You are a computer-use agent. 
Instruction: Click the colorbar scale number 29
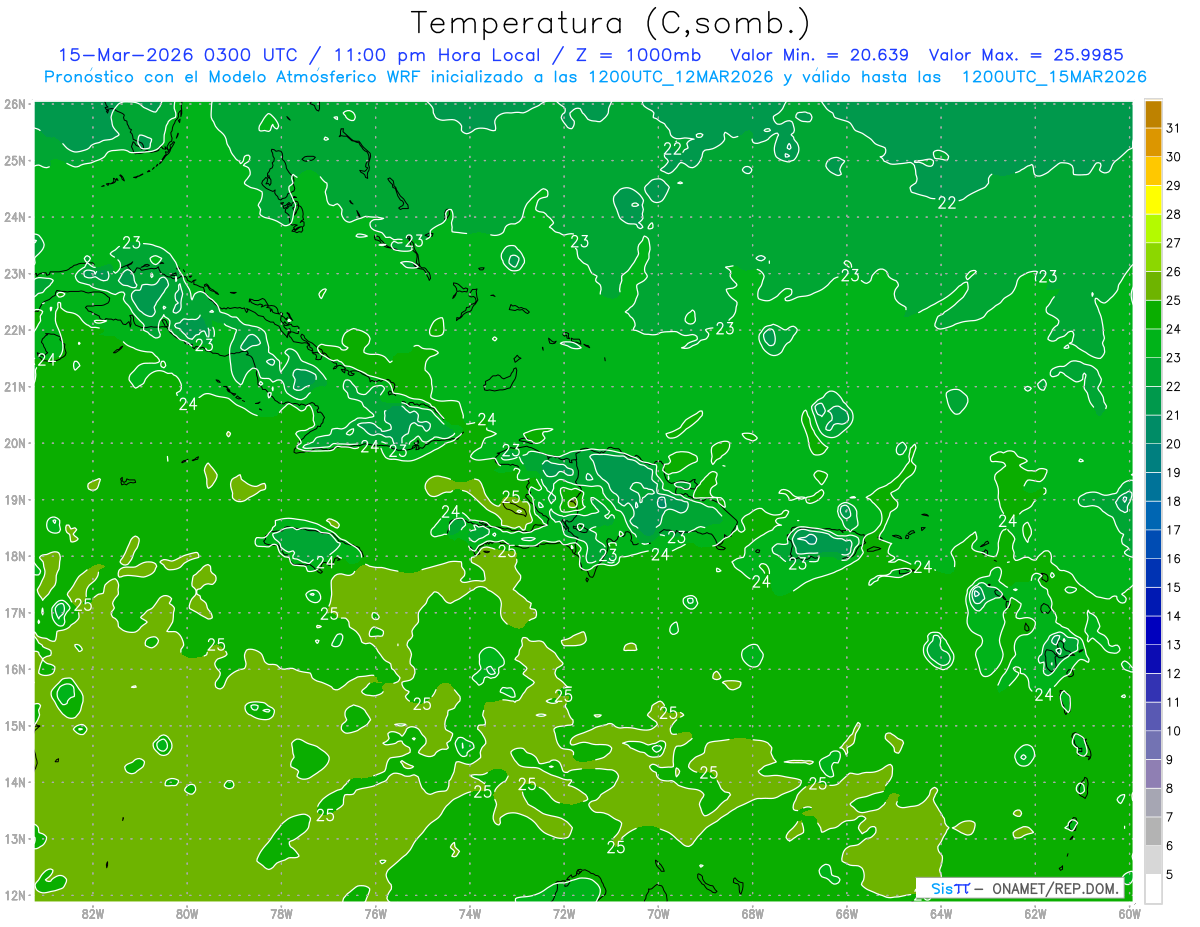tap(1173, 185)
